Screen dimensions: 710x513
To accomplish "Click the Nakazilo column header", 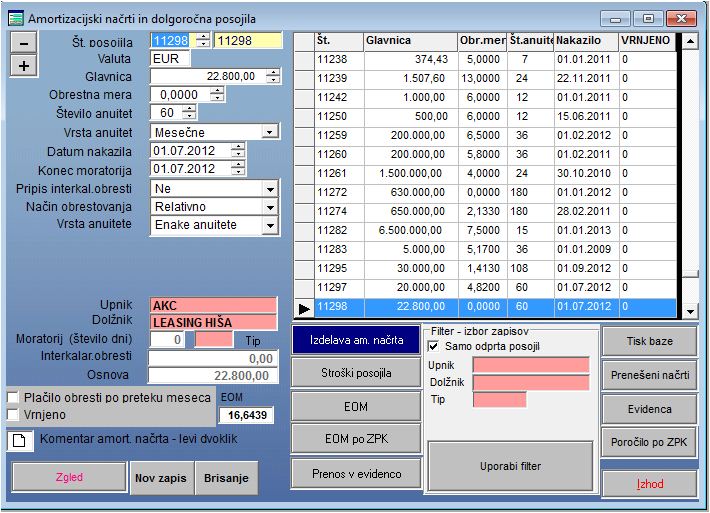I will click(x=584, y=41).
